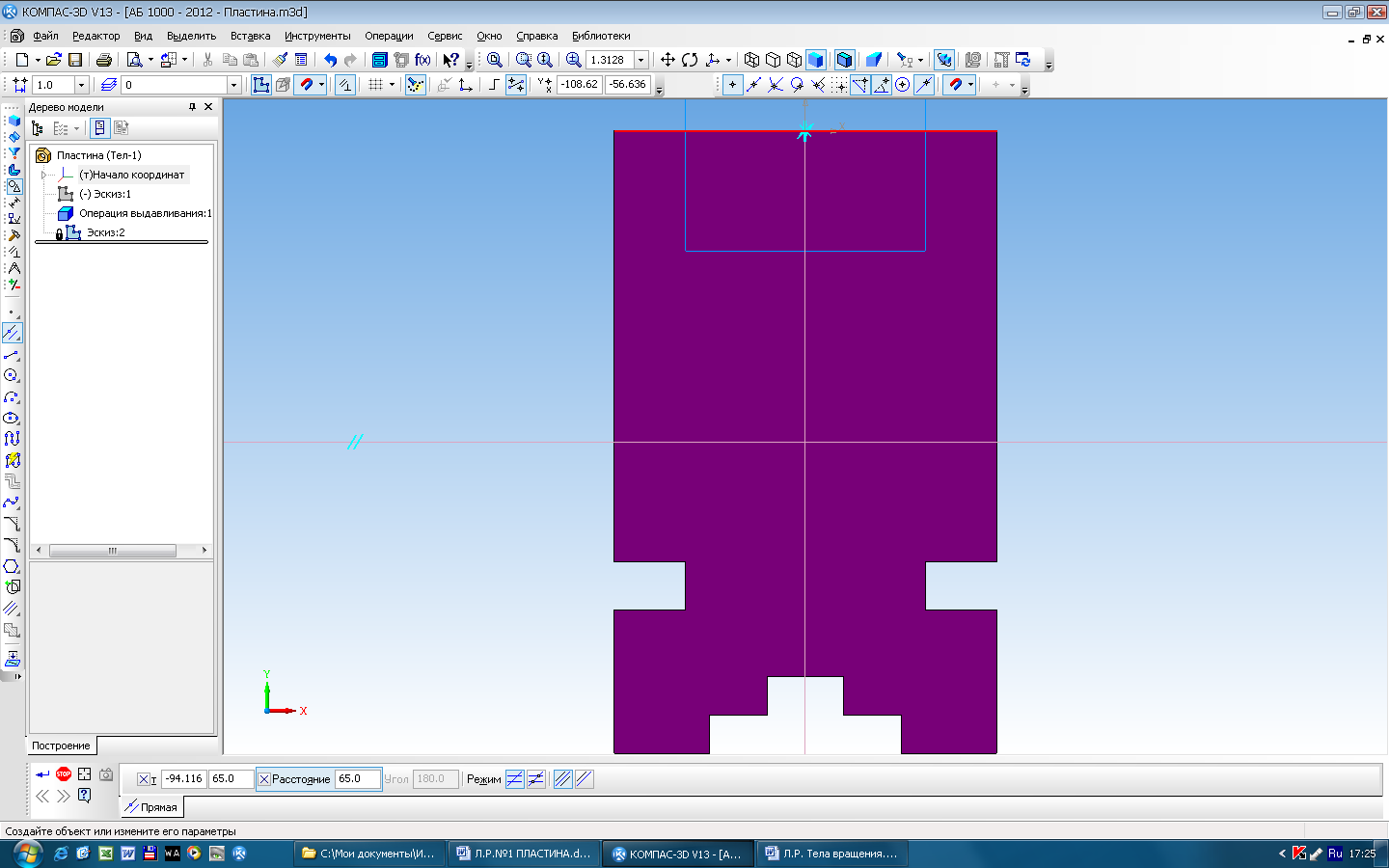Image resolution: width=1389 pixels, height=868 pixels.
Task: Select the circle drawing tool in sidebar
Action: click(12, 375)
